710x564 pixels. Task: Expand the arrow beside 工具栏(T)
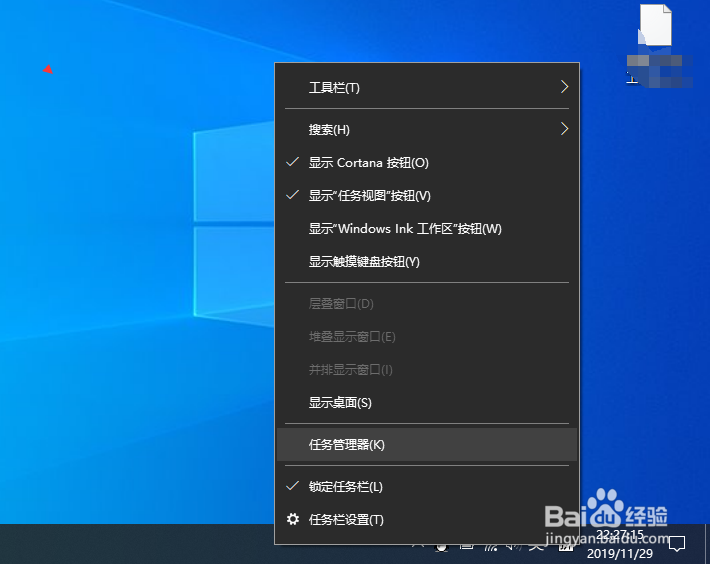coord(564,87)
